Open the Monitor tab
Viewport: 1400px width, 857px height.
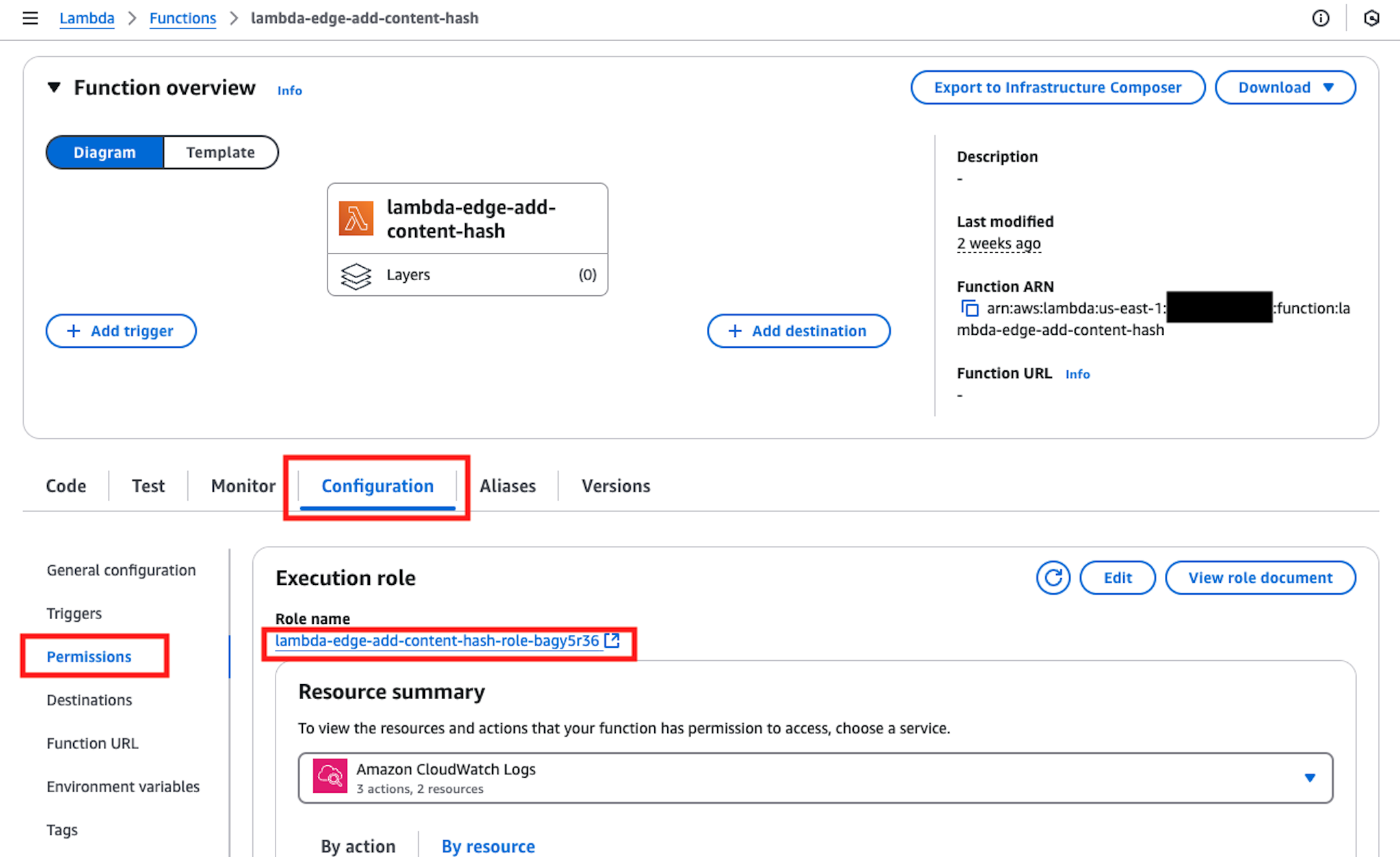[x=243, y=486]
